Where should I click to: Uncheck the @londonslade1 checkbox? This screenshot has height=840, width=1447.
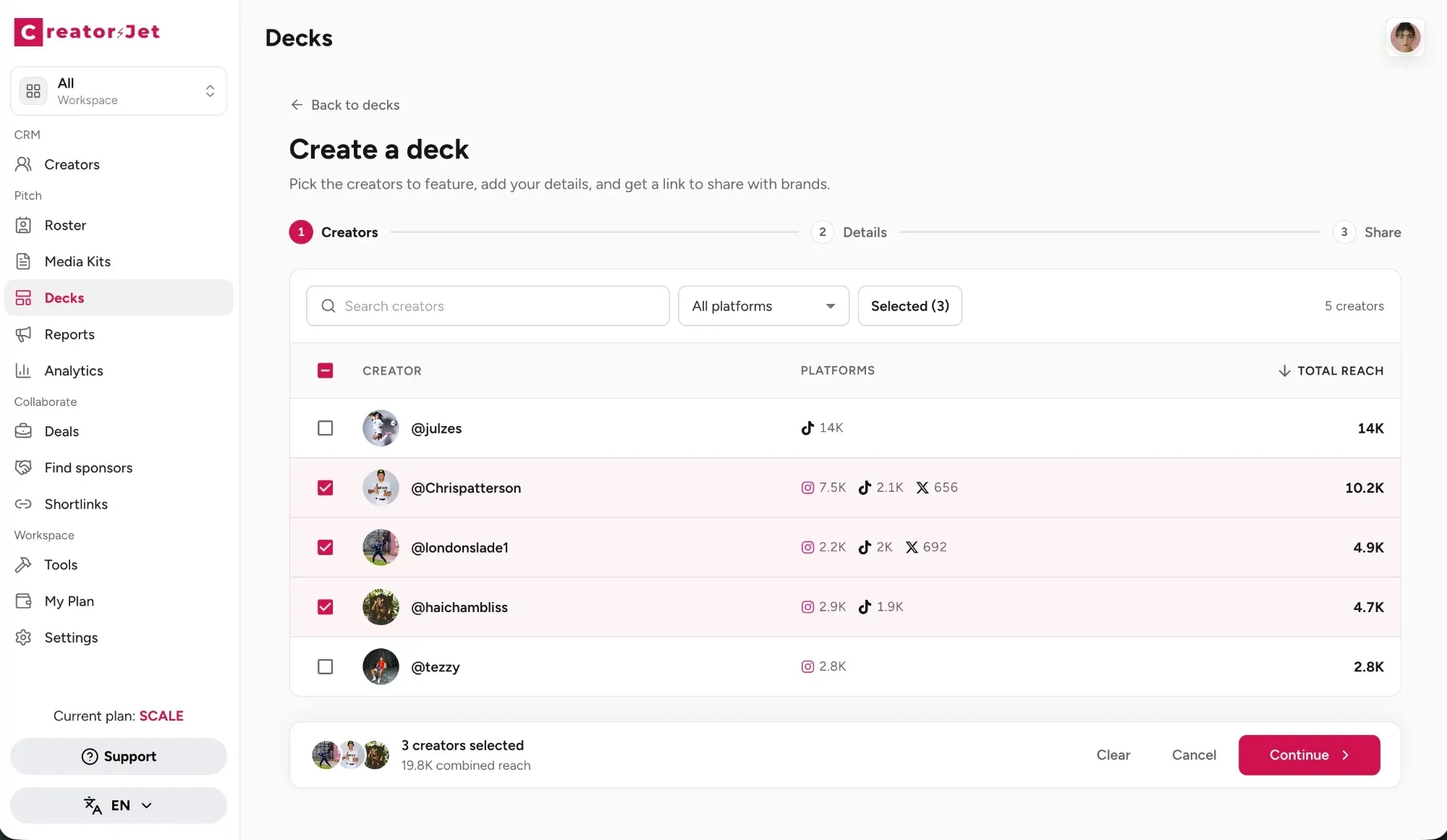pos(326,548)
